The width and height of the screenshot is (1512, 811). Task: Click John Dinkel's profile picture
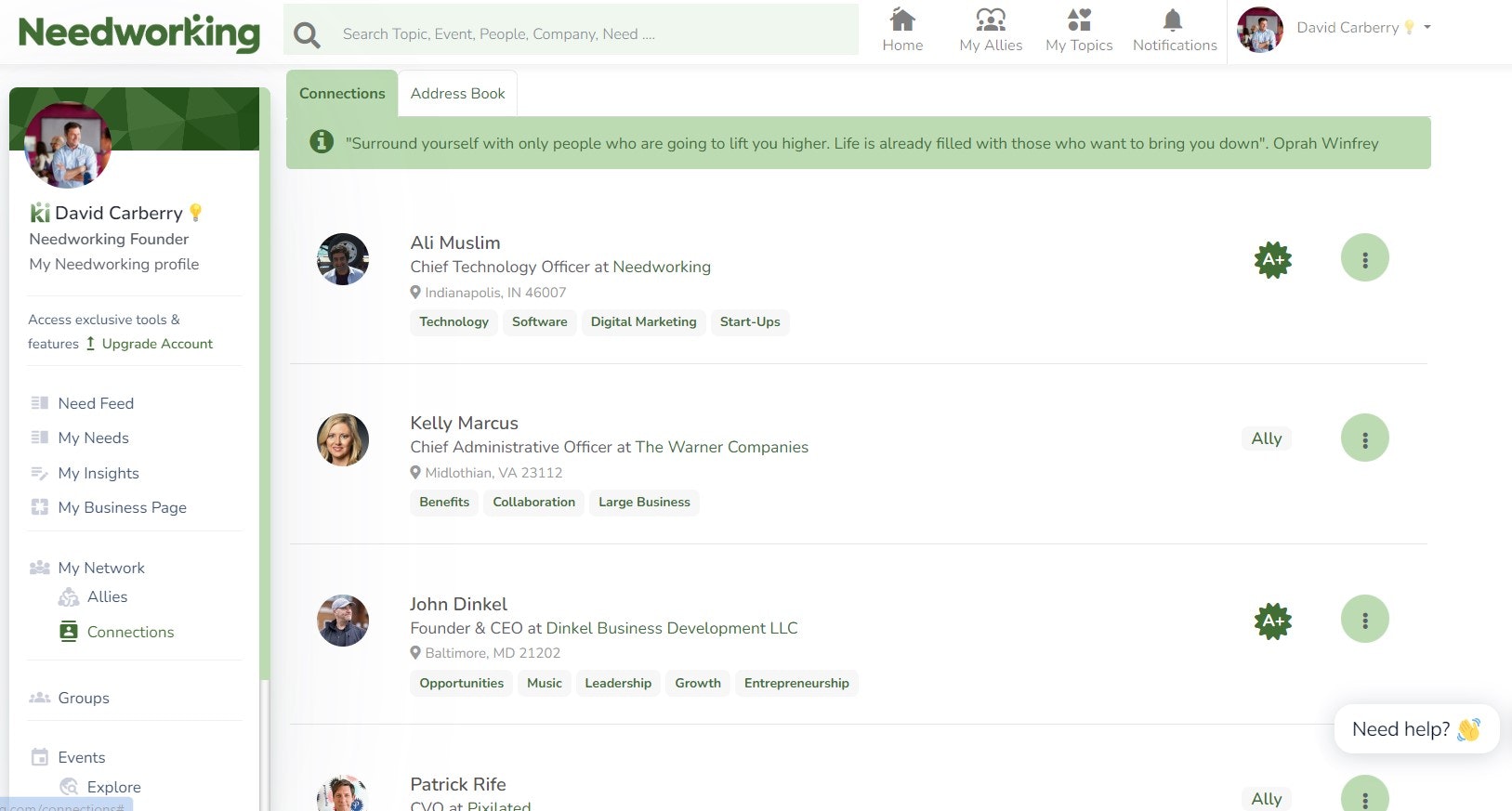pos(343,621)
